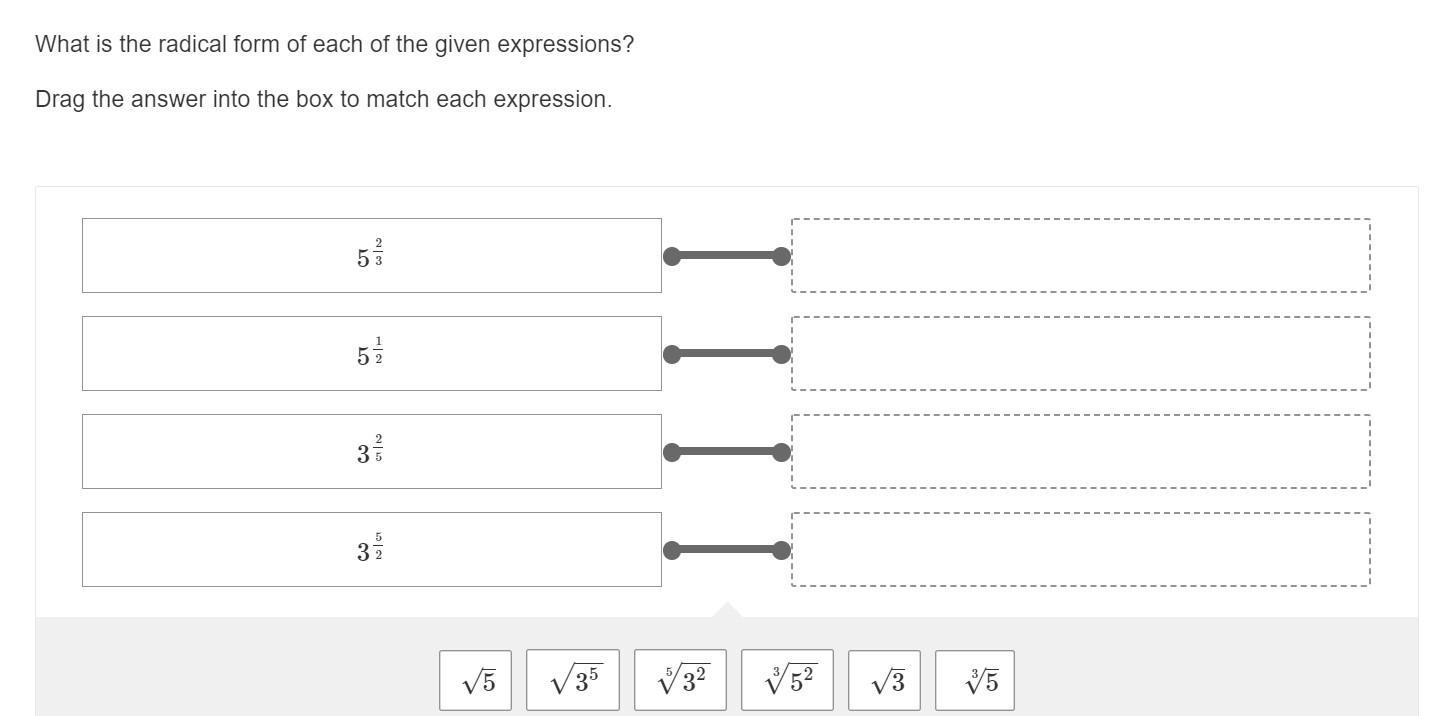Select the dashed drop box beside 5^(1/2)

(x=1080, y=354)
